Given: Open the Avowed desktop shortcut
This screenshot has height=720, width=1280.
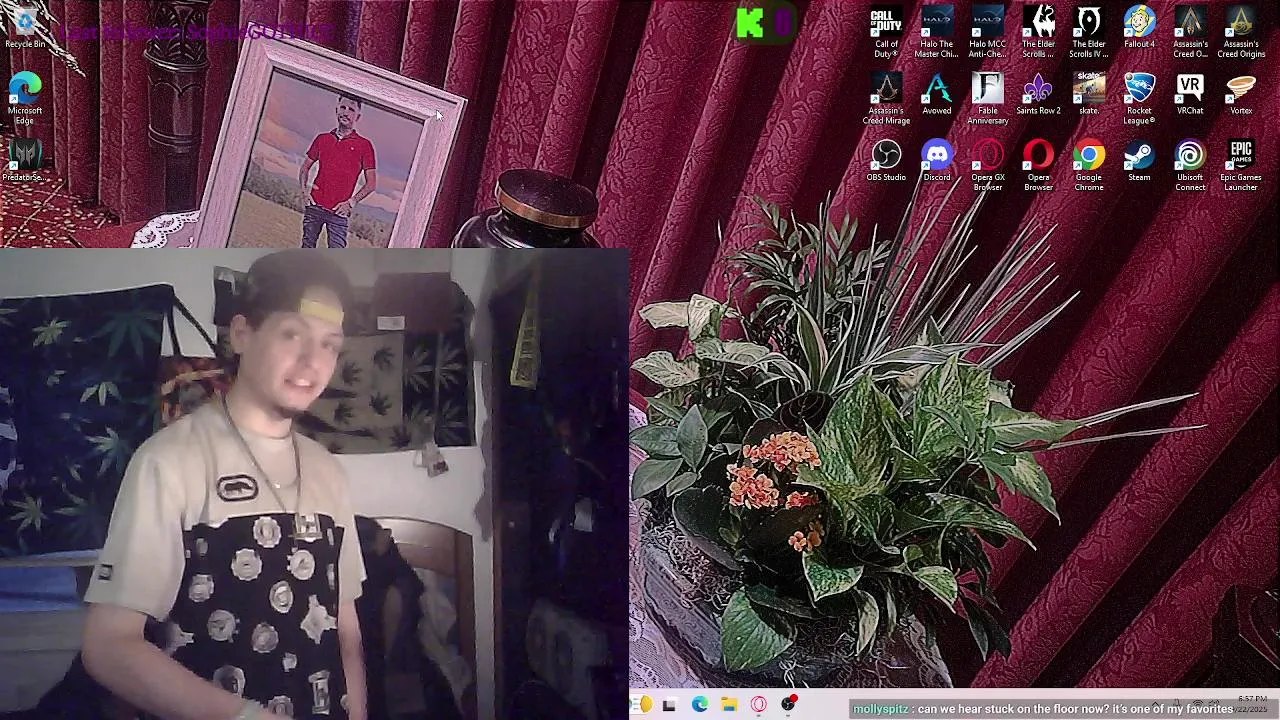Looking at the screenshot, I should [937, 94].
